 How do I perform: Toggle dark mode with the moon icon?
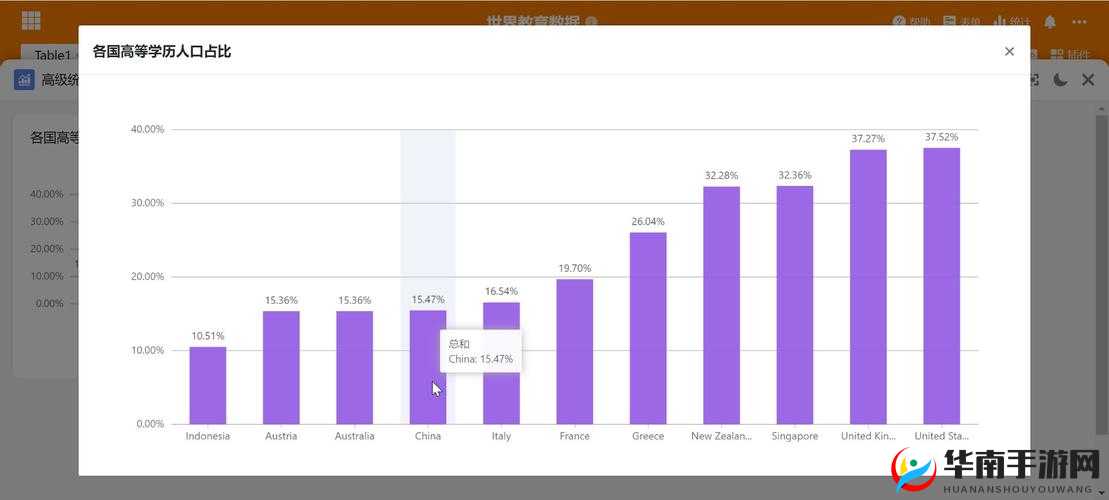pyautogui.click(x=1060, y=80)
